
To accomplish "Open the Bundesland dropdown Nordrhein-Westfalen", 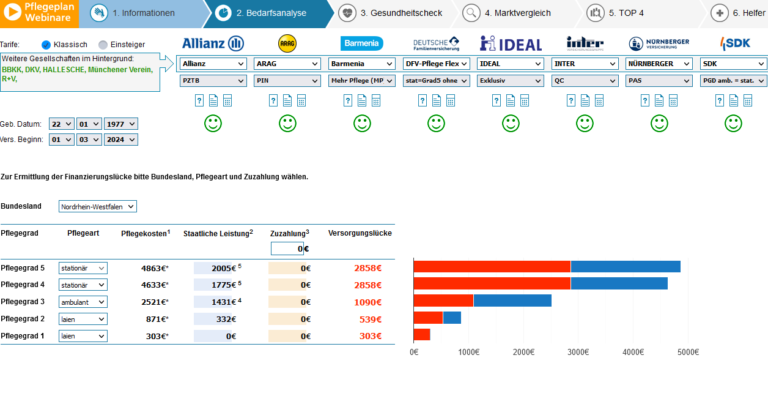I will (x=97, y=206).
